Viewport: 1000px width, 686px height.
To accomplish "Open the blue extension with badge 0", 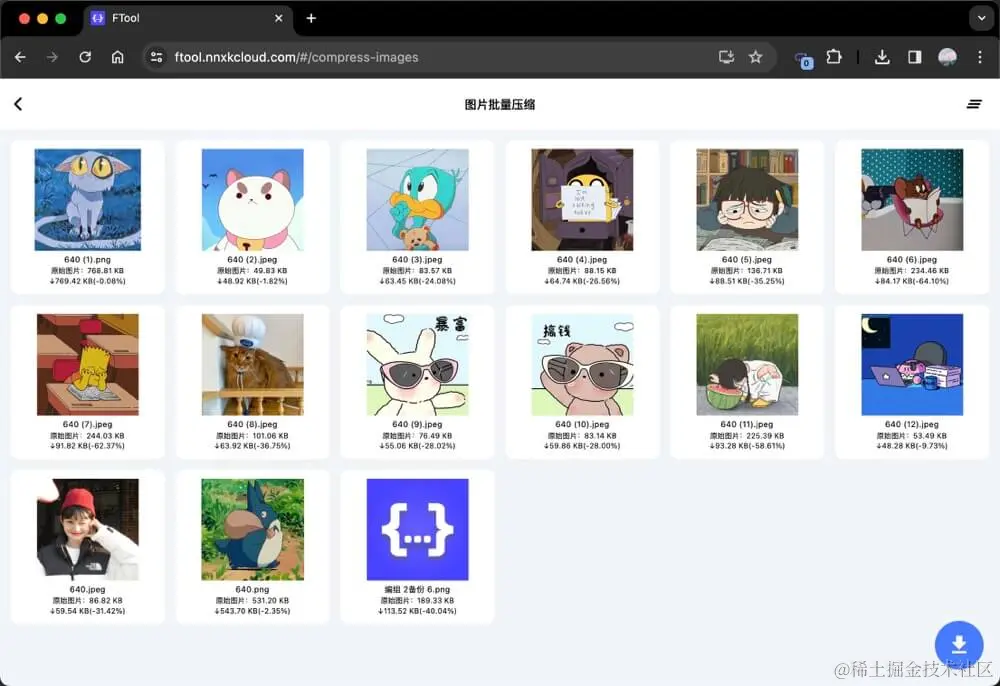I will tap(804, 59).
